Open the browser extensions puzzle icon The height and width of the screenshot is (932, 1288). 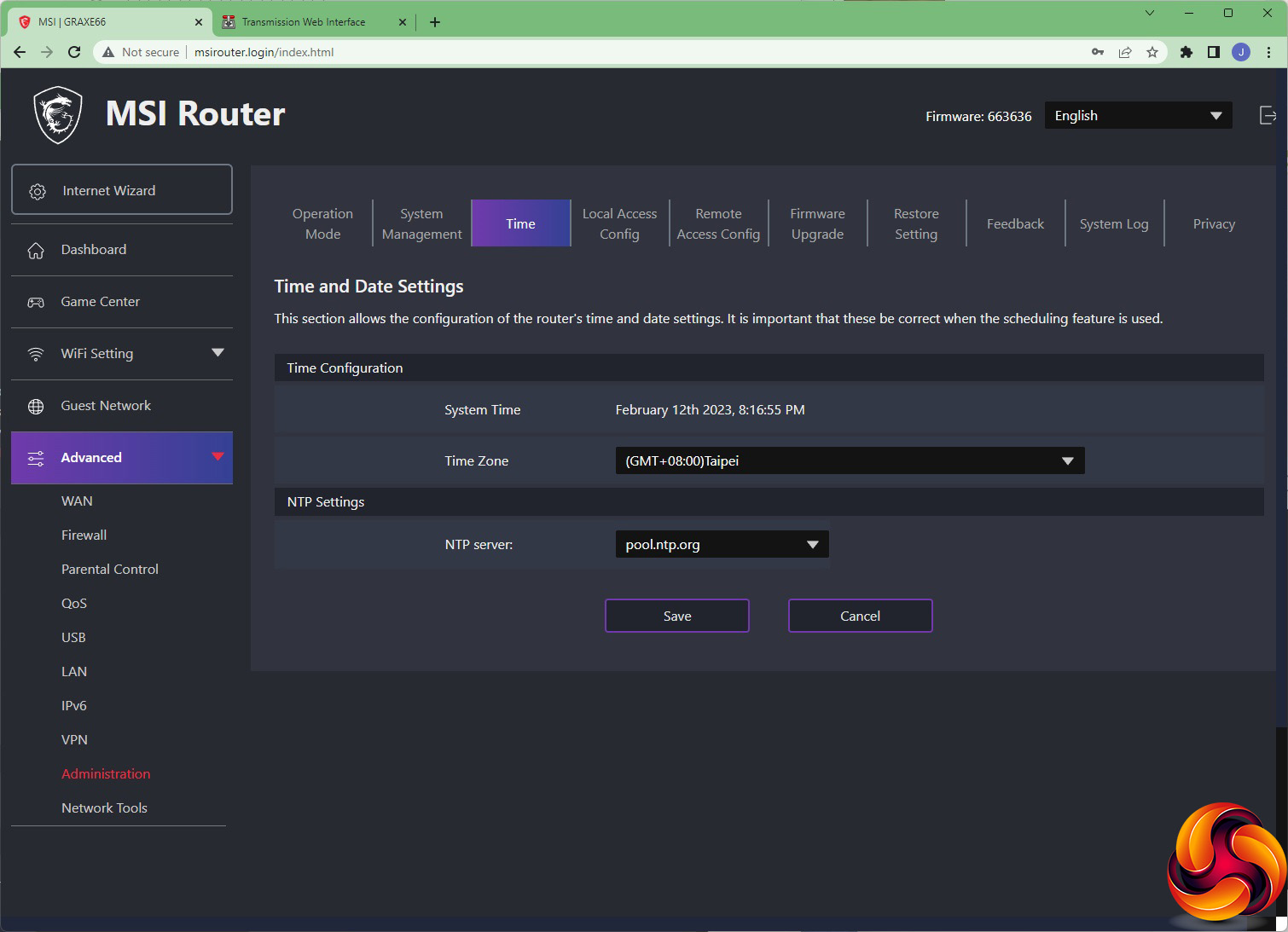click(x=1186, y=52)
